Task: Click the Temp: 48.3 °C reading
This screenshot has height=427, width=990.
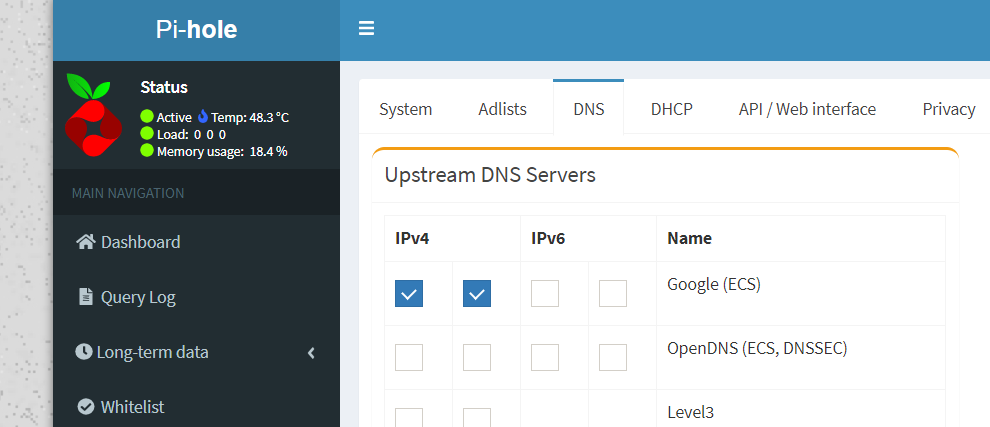Action: pos(250,117)
